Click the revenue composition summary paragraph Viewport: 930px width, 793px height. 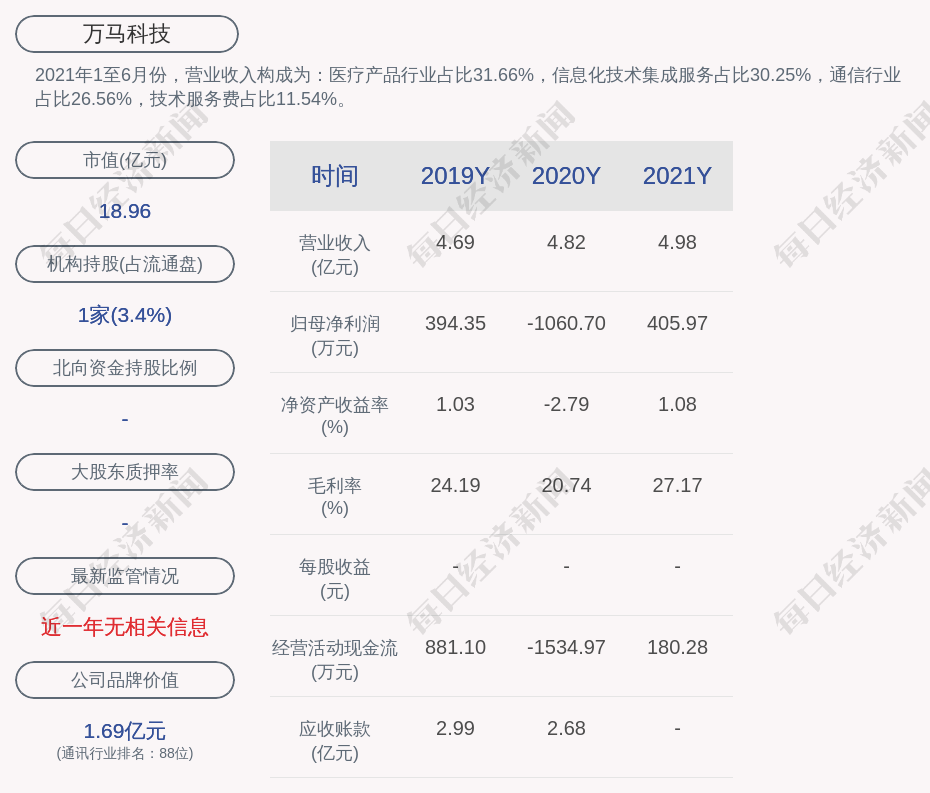pyautogui.click(x=468, y=87)
